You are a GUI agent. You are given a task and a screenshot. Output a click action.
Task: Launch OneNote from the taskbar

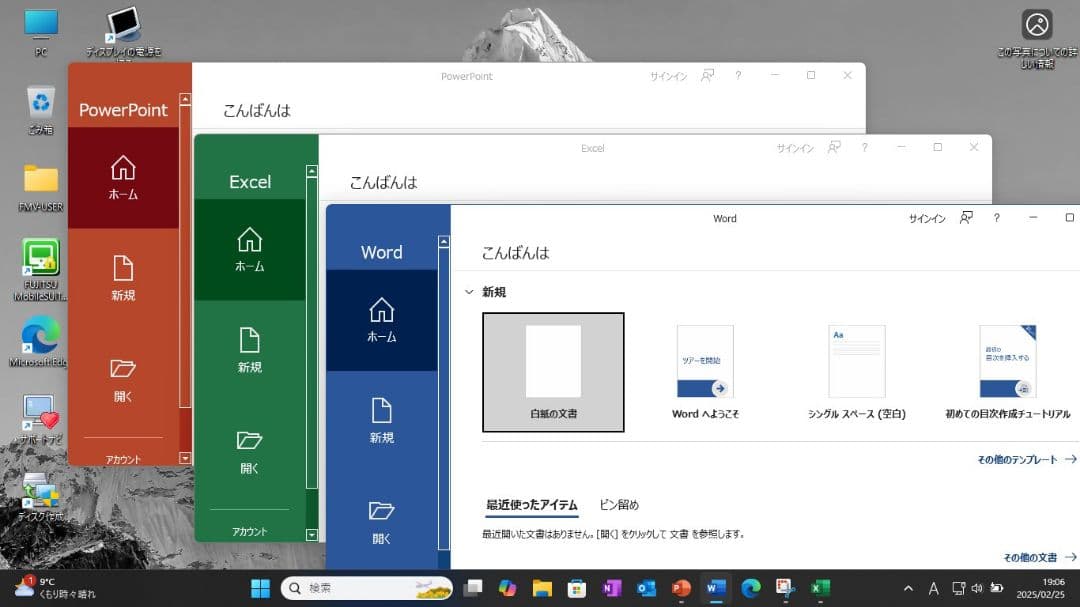(612, 588)
